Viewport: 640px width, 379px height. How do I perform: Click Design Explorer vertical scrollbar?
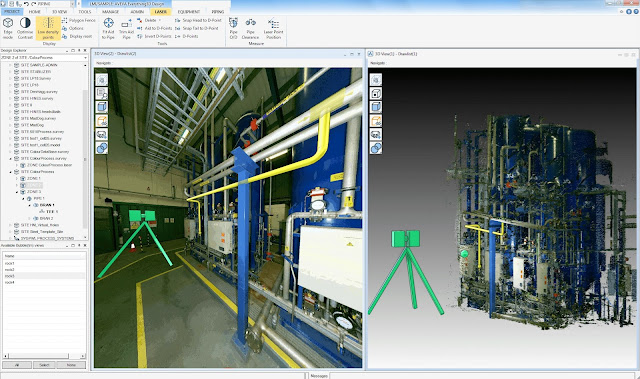[x=85, y=159]
